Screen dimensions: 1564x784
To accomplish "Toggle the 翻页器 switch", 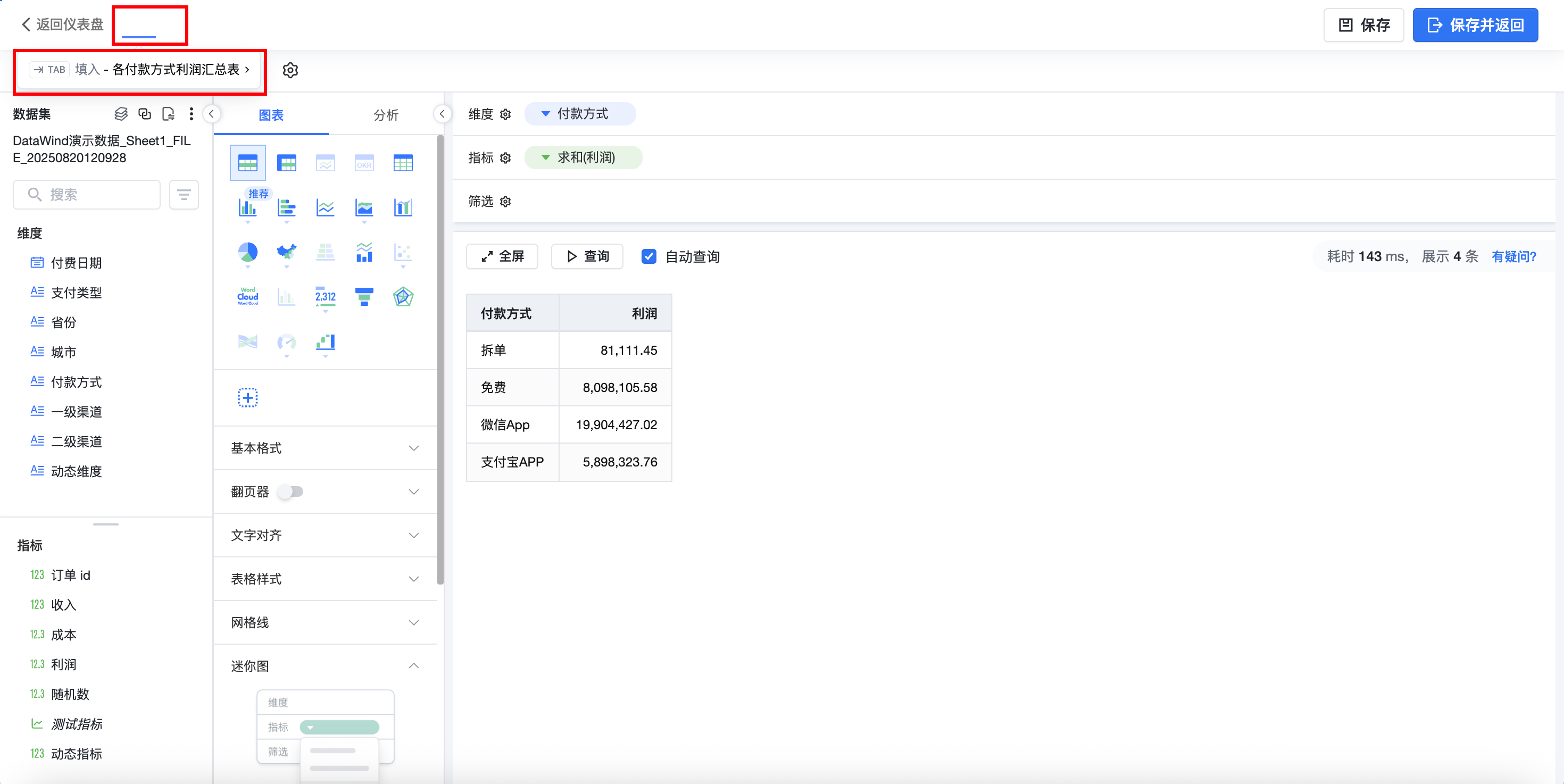I will click(x=291, y=491).
